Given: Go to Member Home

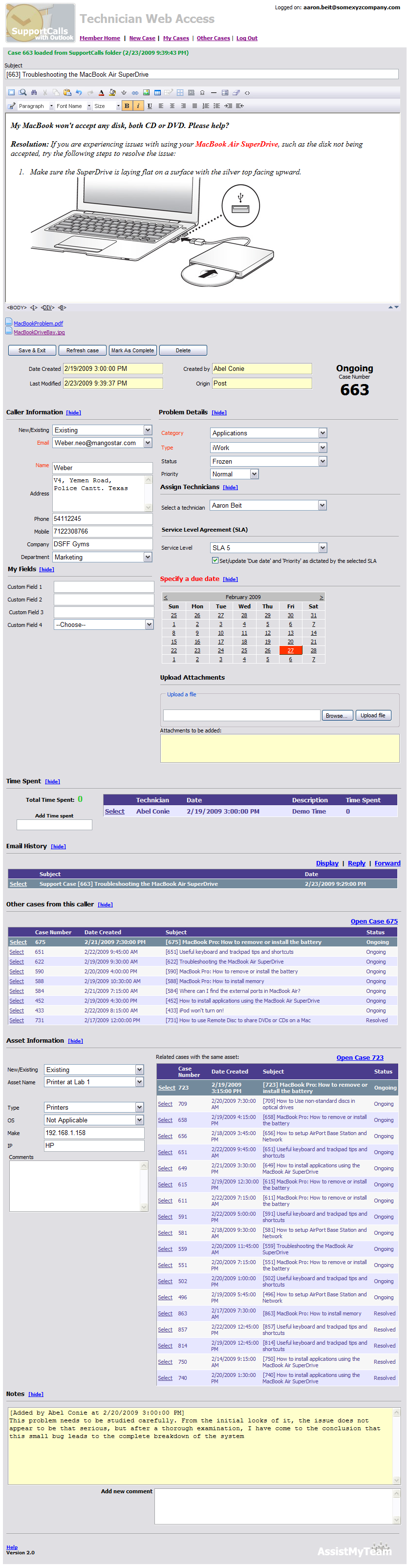Looking at the screenshot, I should pyautogui.click(x=100, y=38).
